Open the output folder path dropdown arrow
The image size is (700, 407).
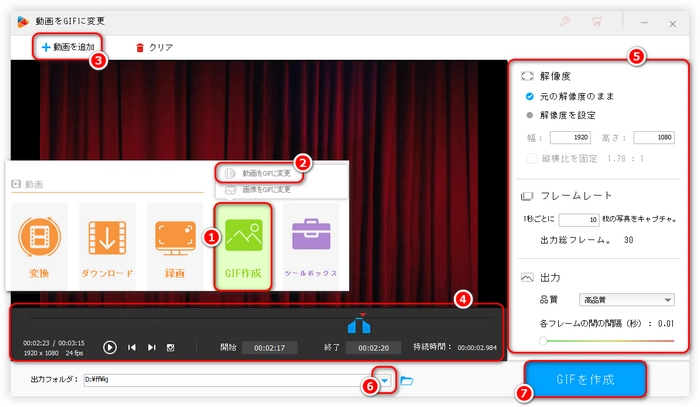[x=385, y=380]
